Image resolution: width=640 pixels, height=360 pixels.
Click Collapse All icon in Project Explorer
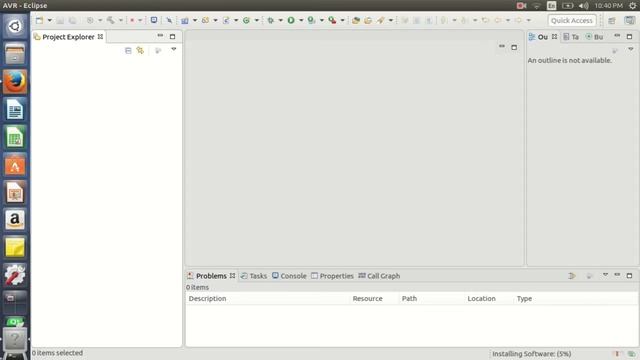click(x=128, y=50)
